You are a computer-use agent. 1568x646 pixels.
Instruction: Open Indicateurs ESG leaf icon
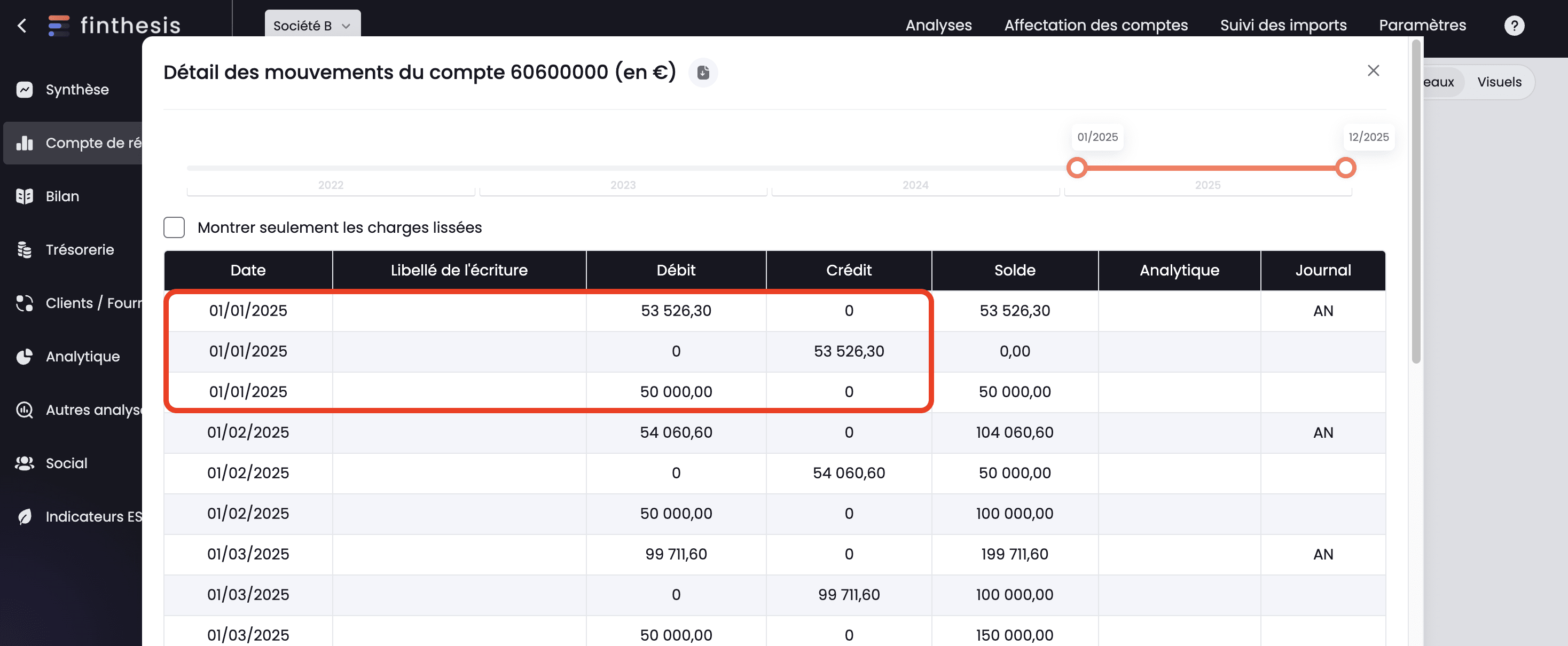coord(25,516)
